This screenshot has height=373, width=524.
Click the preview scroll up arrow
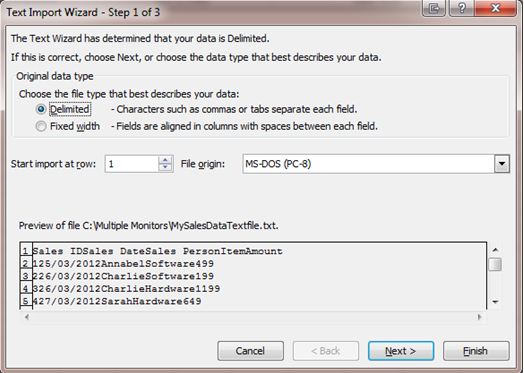tap(496, 250)
